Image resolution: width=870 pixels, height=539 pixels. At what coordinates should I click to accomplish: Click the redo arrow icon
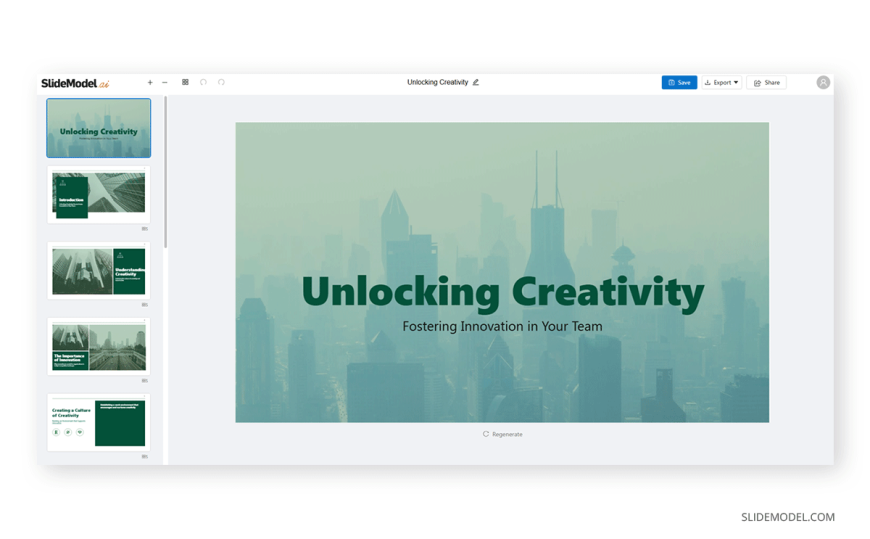pos(221,82)
